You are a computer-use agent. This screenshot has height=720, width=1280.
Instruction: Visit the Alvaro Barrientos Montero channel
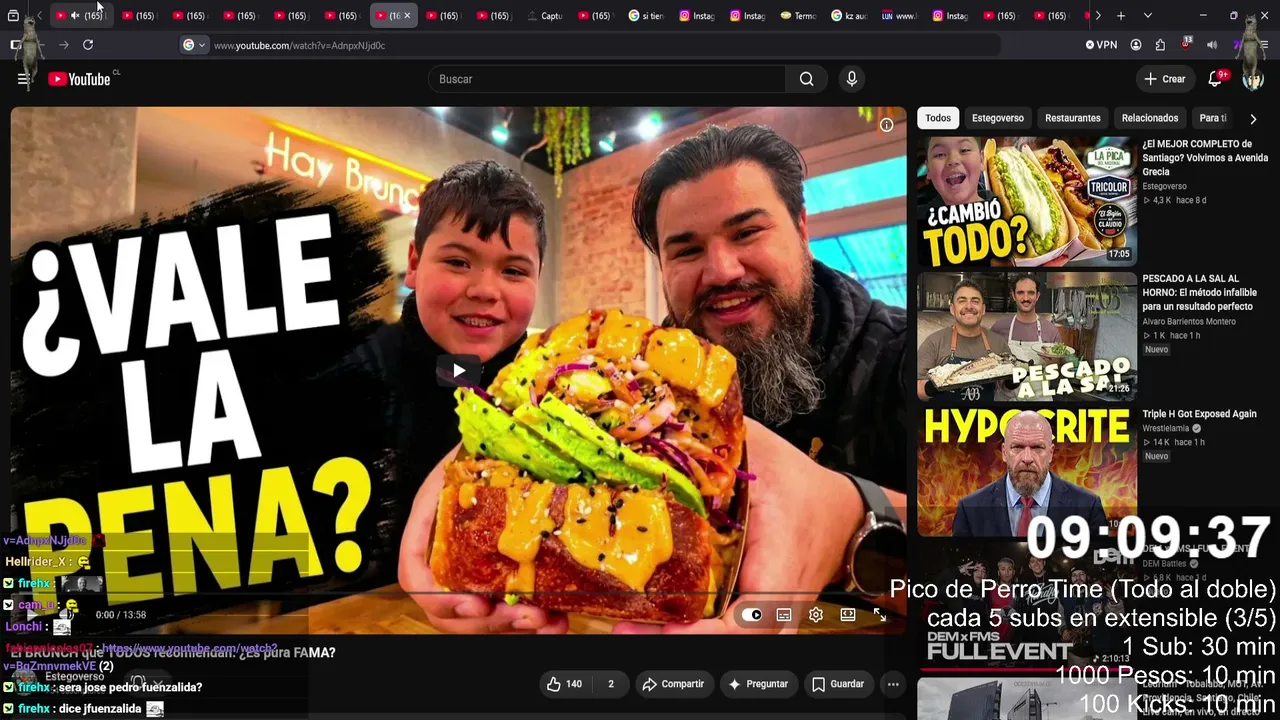1189,321
